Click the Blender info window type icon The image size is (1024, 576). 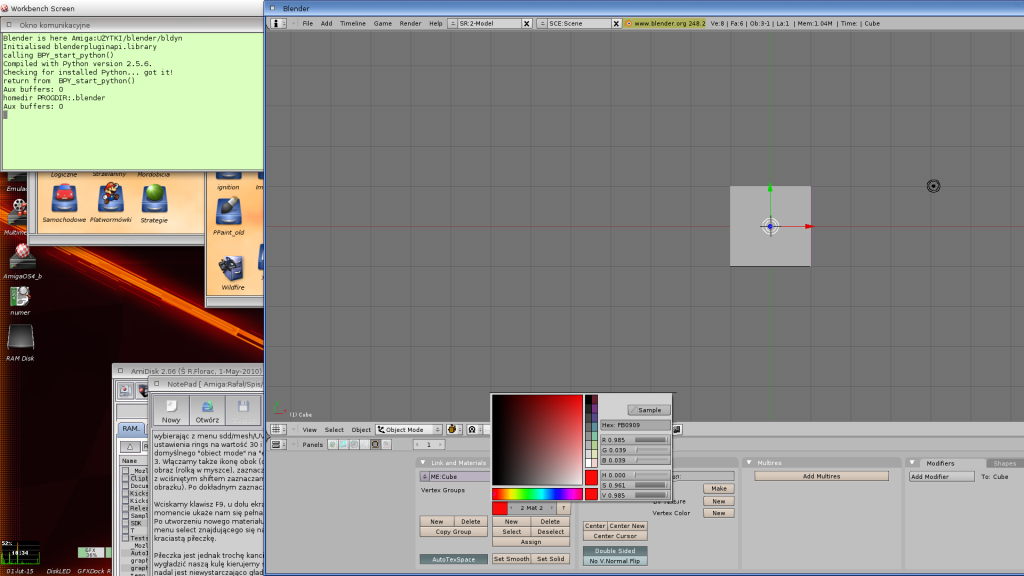276,24
